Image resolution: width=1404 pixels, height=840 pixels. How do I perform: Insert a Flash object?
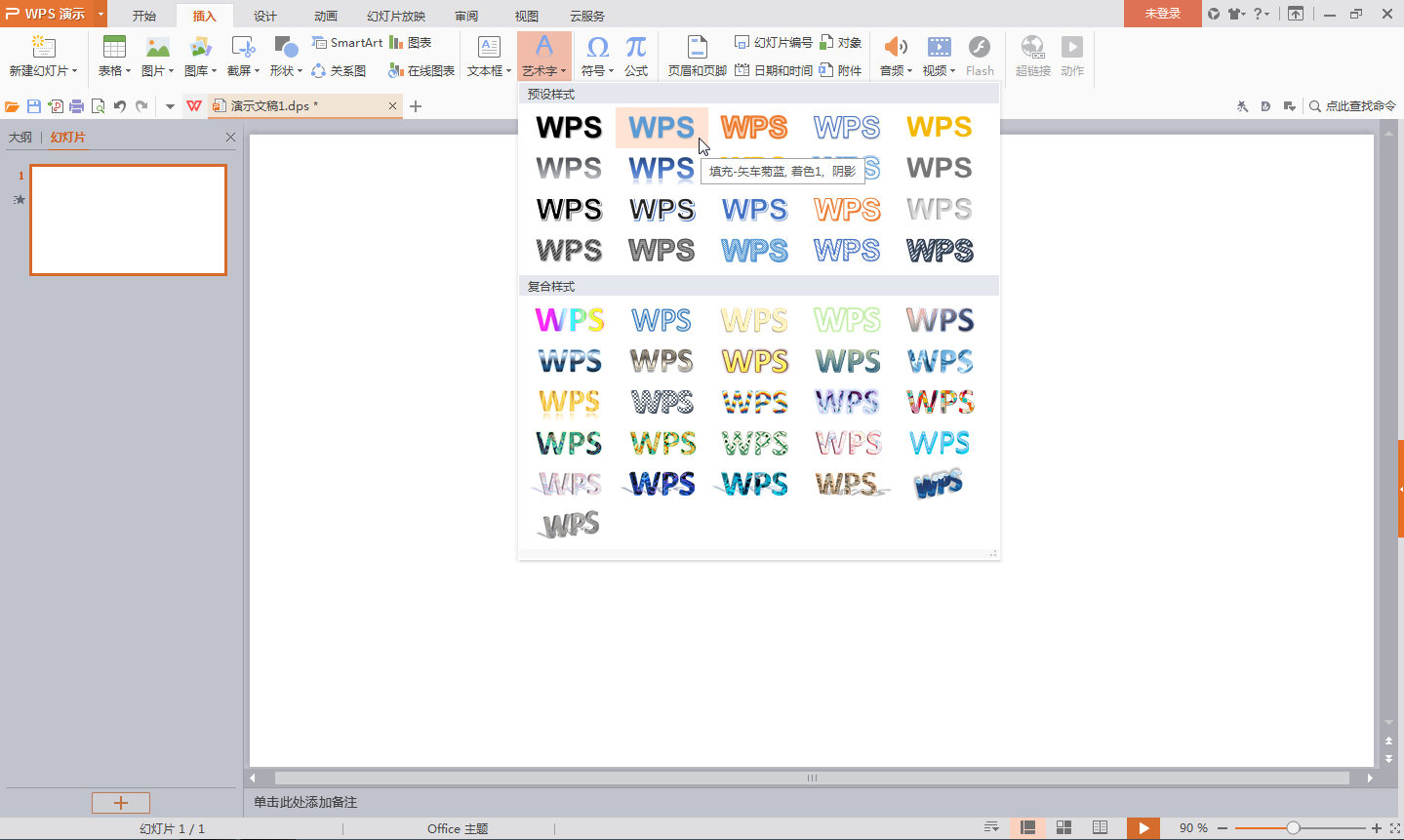coord(980,54)
